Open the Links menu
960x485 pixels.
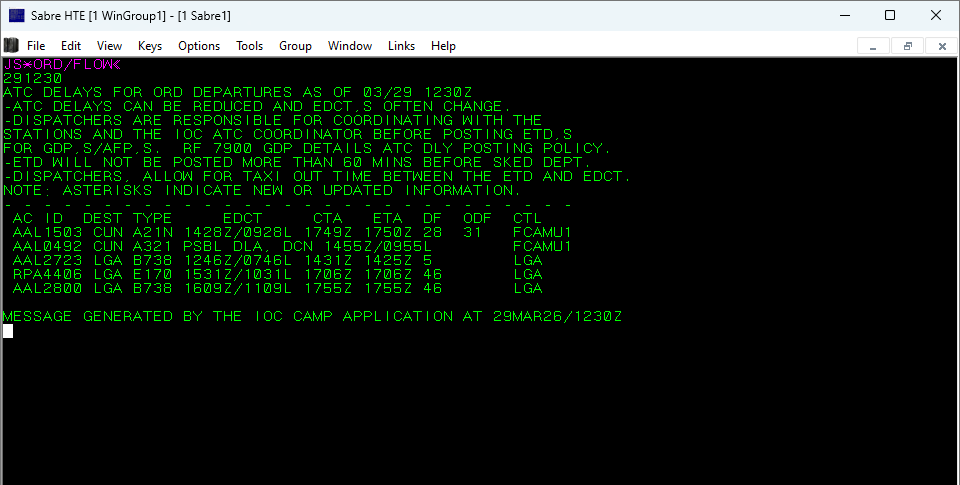(401, 46)
